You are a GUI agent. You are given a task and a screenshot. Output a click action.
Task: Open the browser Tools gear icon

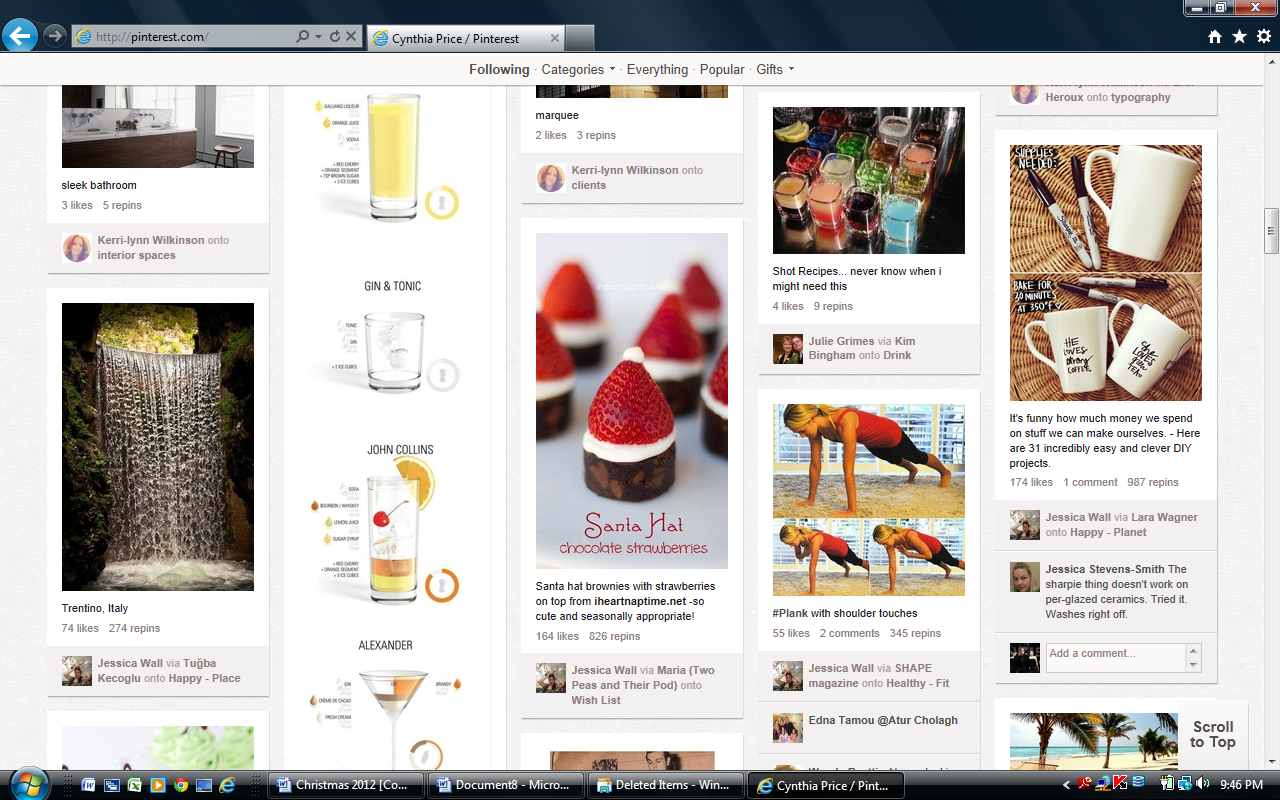tap(1263, 37)
